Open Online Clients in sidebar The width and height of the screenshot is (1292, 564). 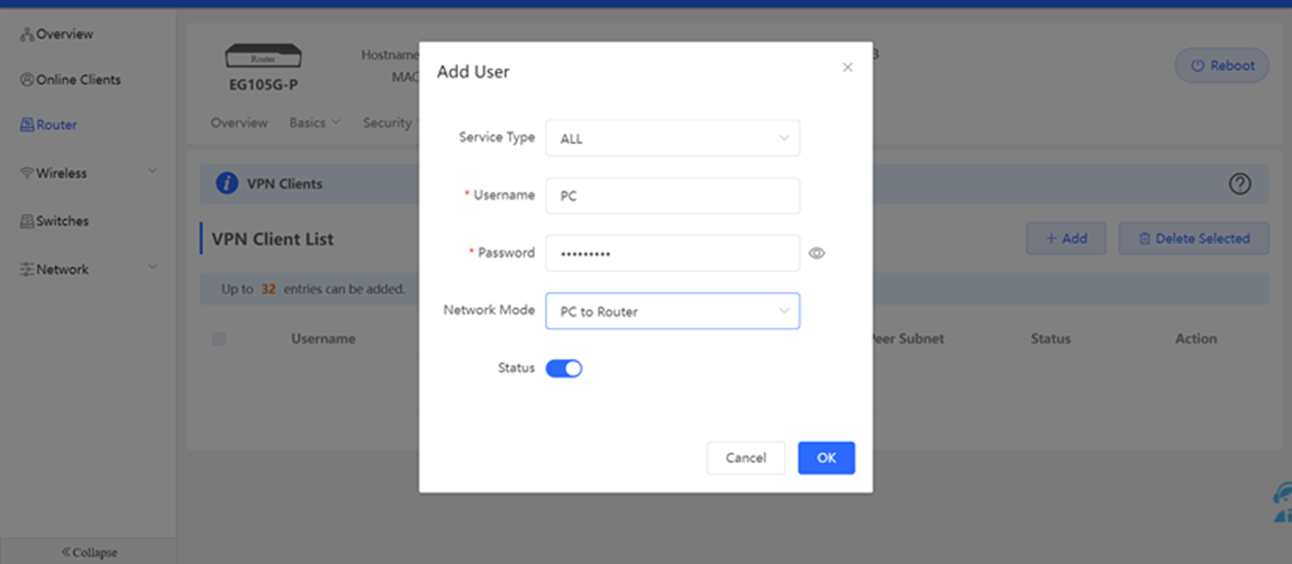(70, 80)
